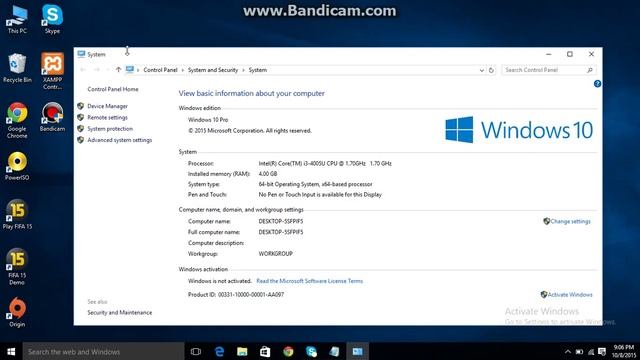Open This PC desktop icon
Image resolution: width=640 pixels, height=360 pixels.
17,20
